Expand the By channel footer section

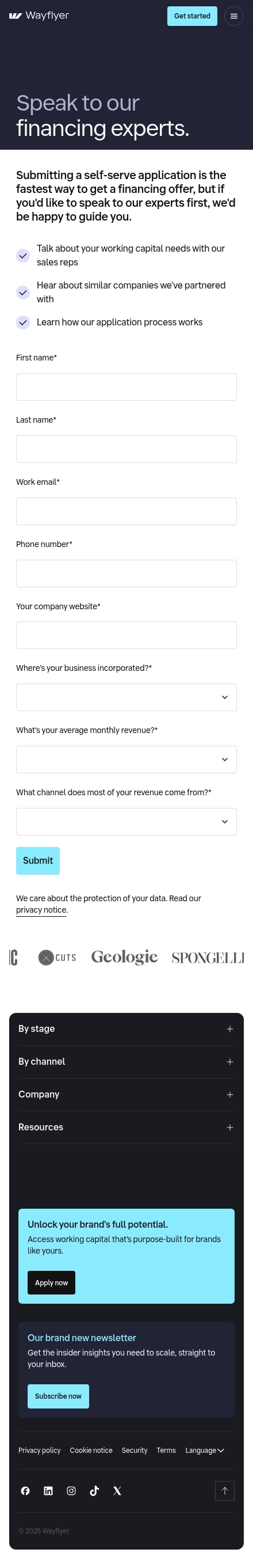pyautogui.click(x=126, y=1062)
